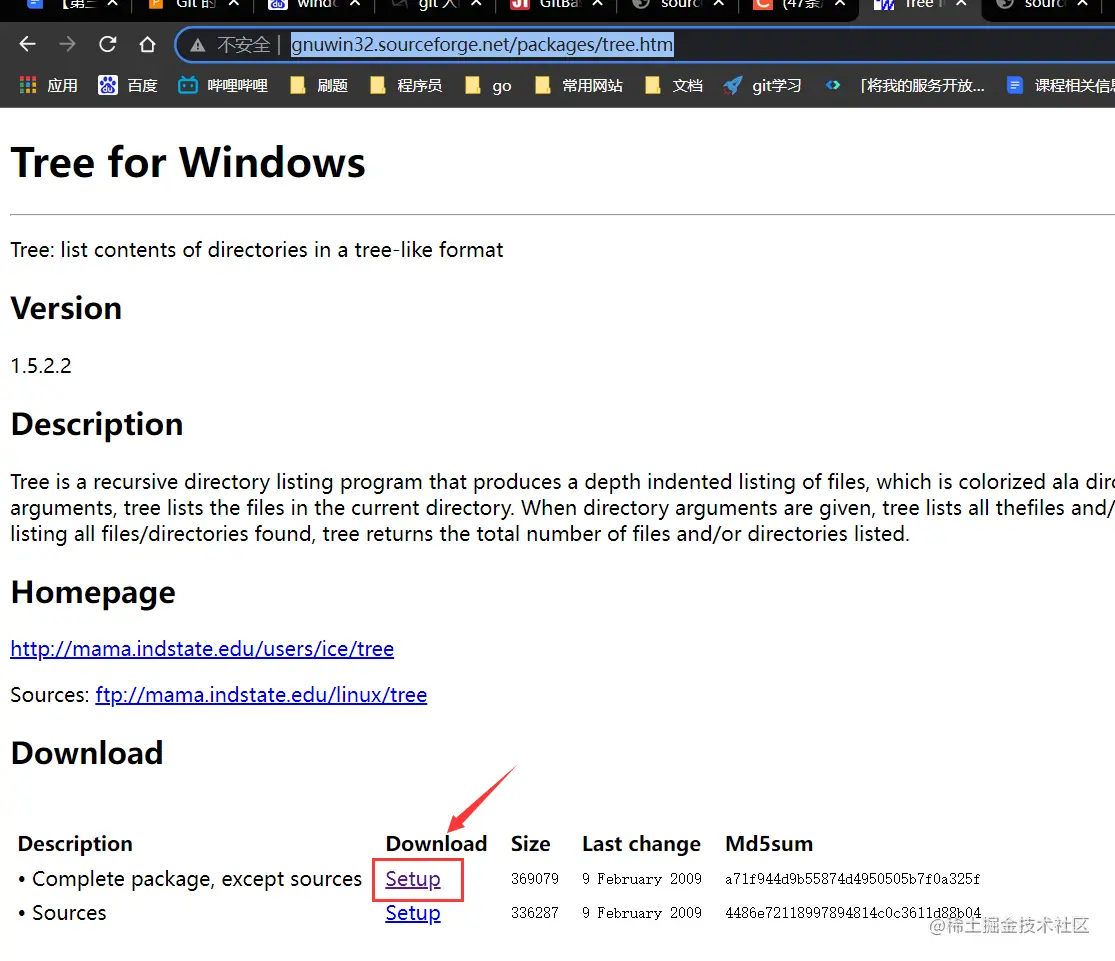Expand the 文档 bookmark folder
This screenshot has width=1115, height=961.
[674, 86]
